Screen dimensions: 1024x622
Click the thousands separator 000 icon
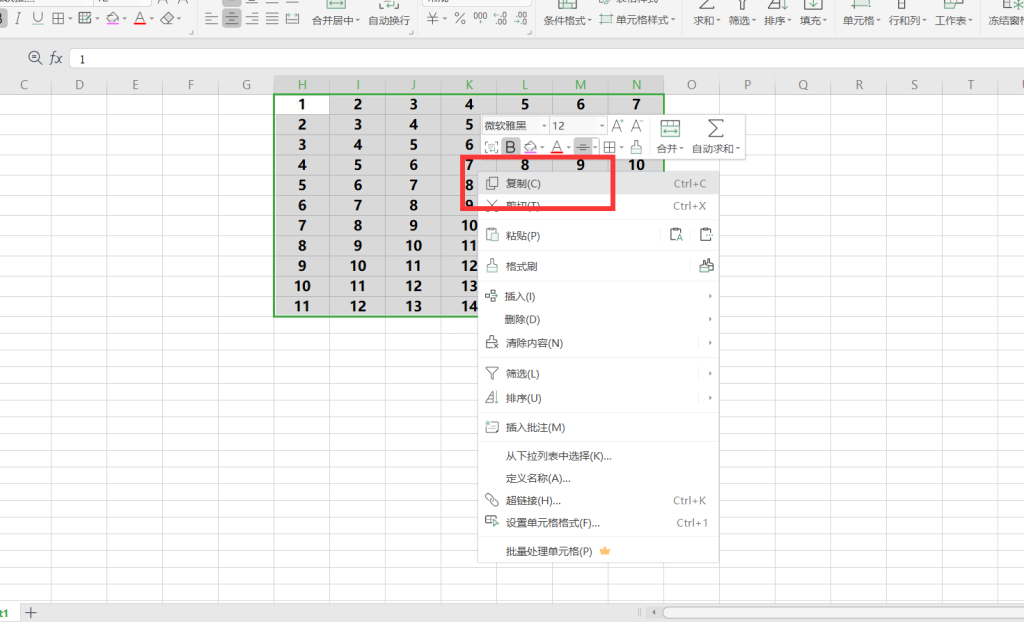tap(480, 19)
